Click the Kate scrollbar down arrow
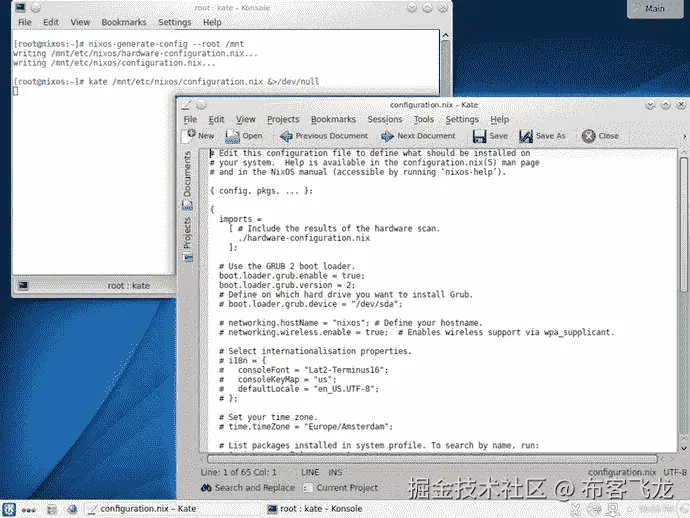 coord(683,448)
